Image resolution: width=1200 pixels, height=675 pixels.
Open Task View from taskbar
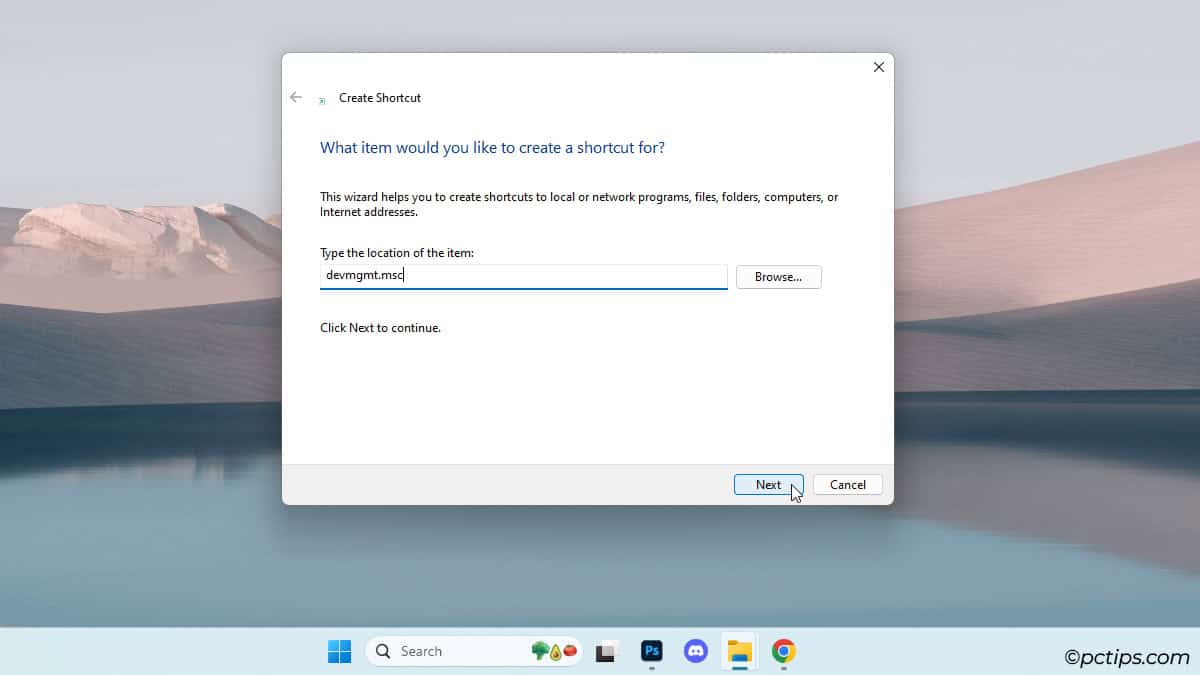(x=606, y=652)
